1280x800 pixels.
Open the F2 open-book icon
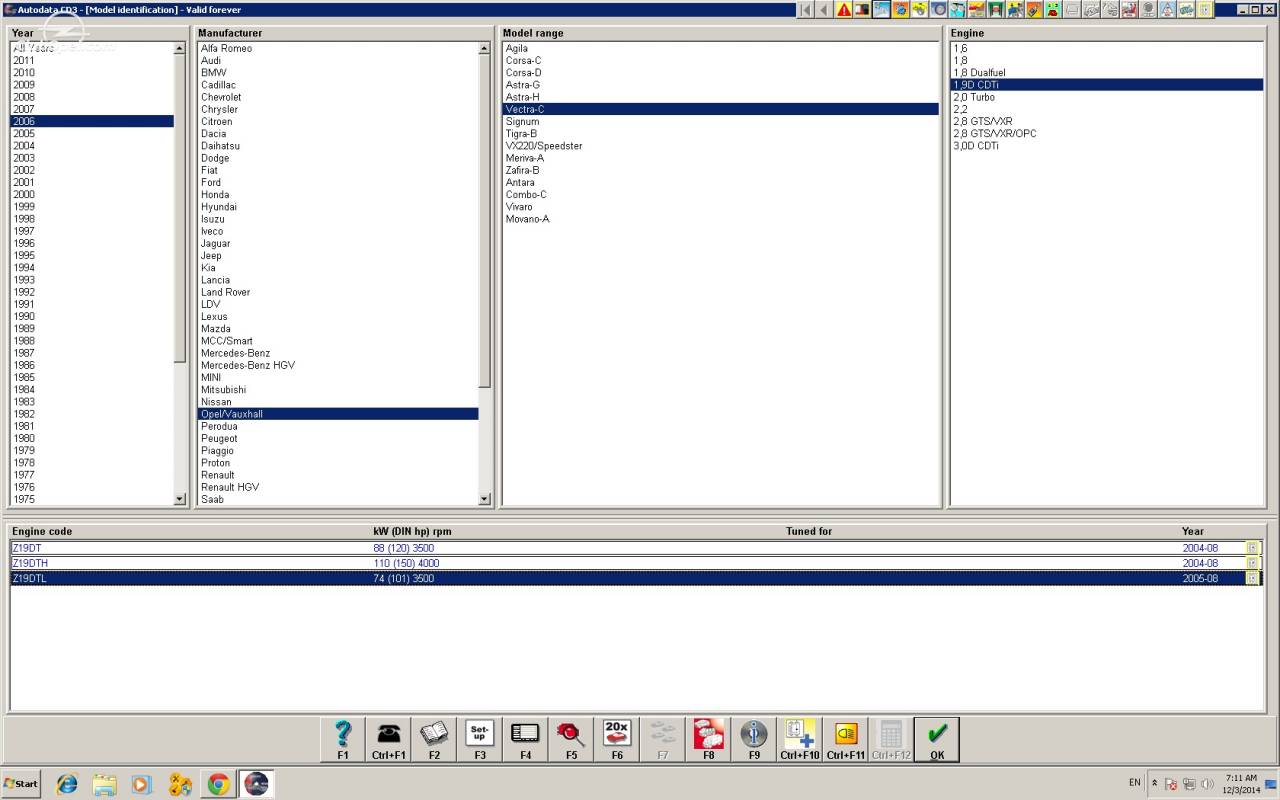434,739
